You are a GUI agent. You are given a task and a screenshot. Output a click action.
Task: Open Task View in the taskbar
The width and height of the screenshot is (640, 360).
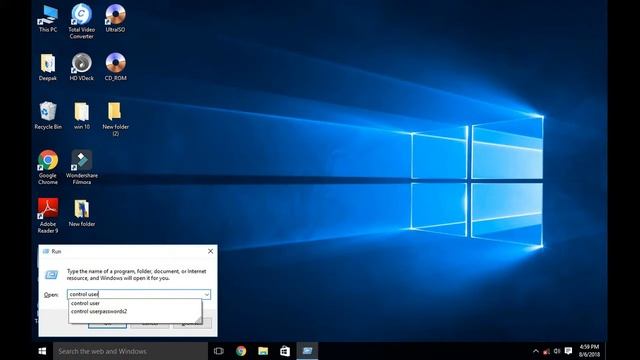[x=219, y=351]
